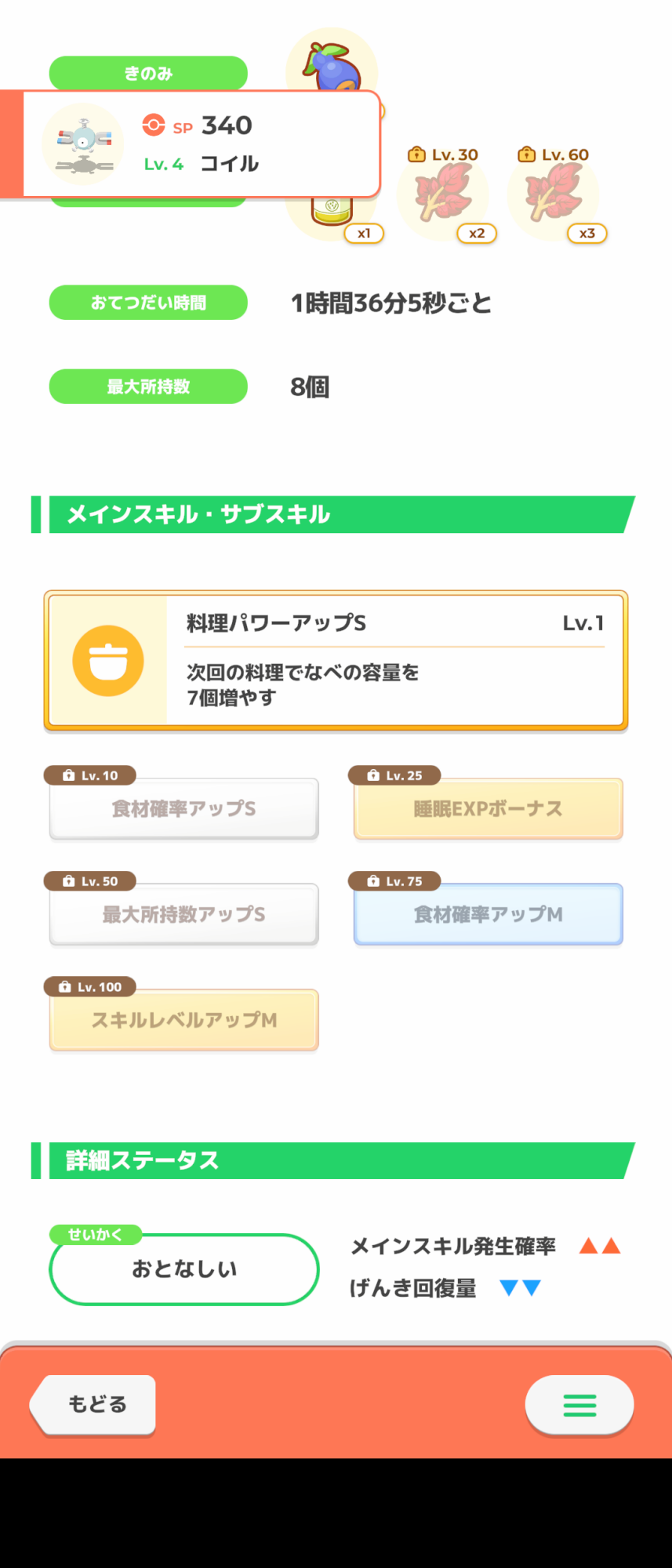The width and height of the screenshot is (672, 1568).
Task: Tap the おてつだい時間 label
Action: pos(148,303)
